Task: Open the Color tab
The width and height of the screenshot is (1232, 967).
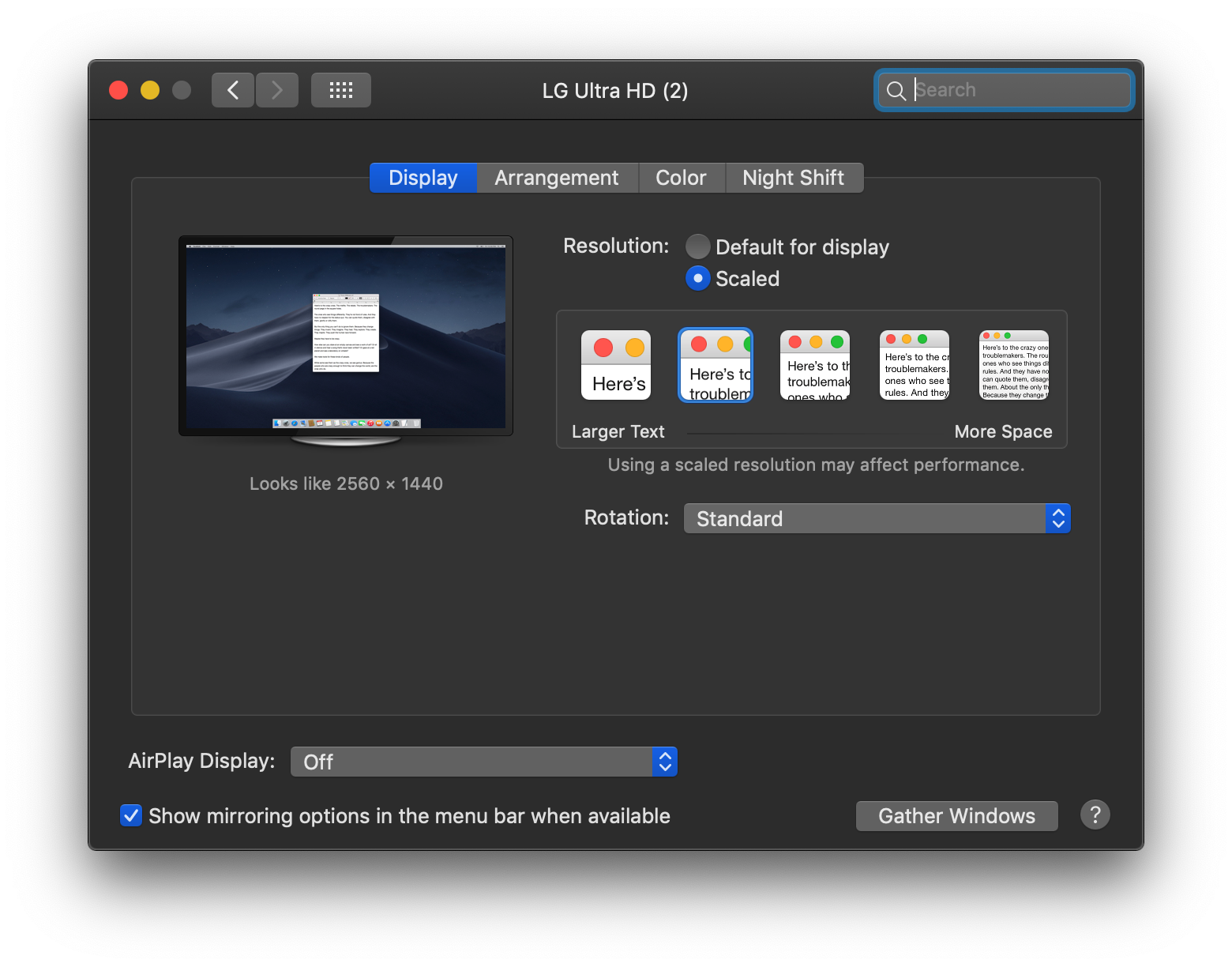Action: pyautogui.click(x=682, y=178)
